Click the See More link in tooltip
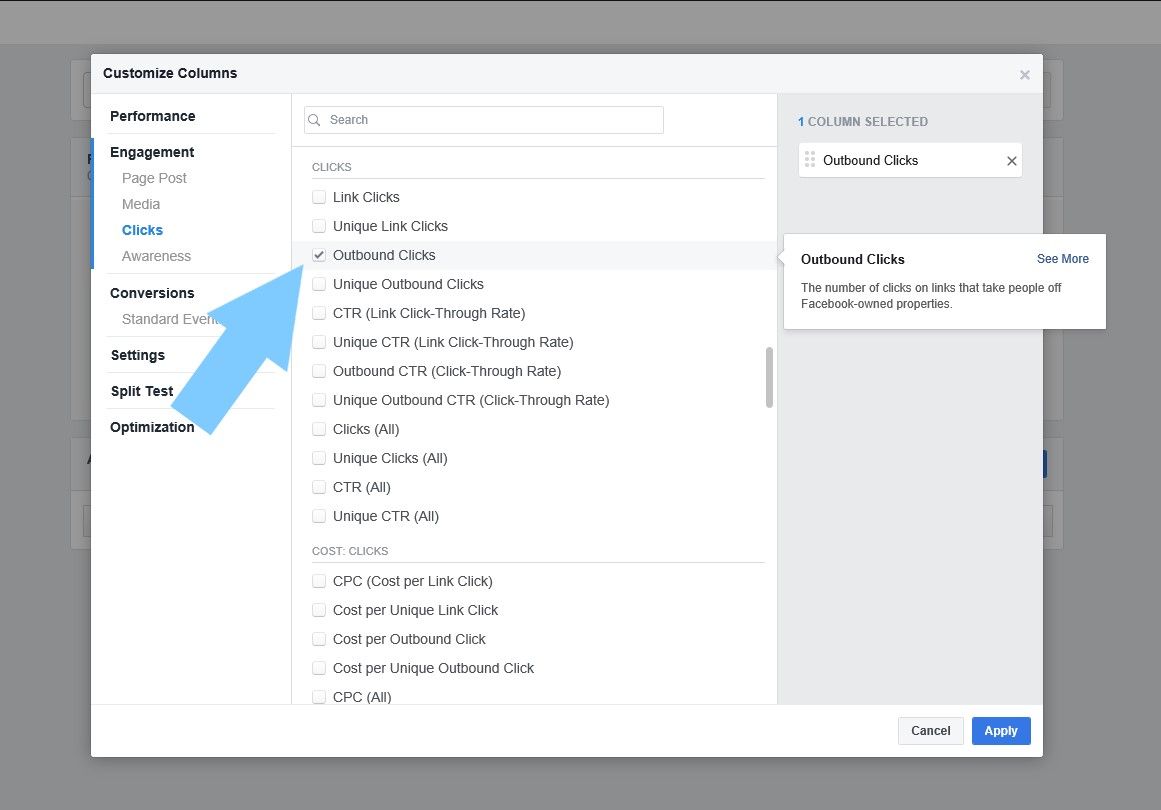 (1063, 259)
